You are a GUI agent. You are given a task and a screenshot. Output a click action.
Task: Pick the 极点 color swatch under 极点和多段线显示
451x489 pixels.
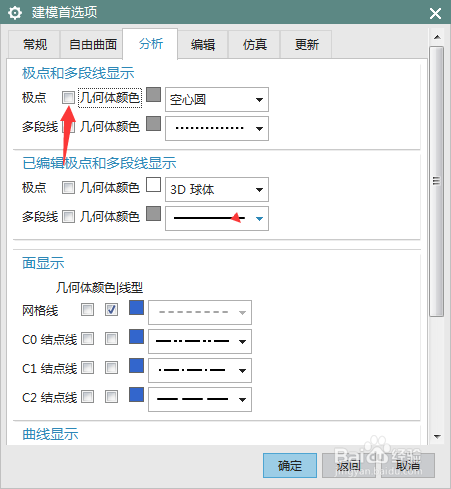click(x=153, y=95)
